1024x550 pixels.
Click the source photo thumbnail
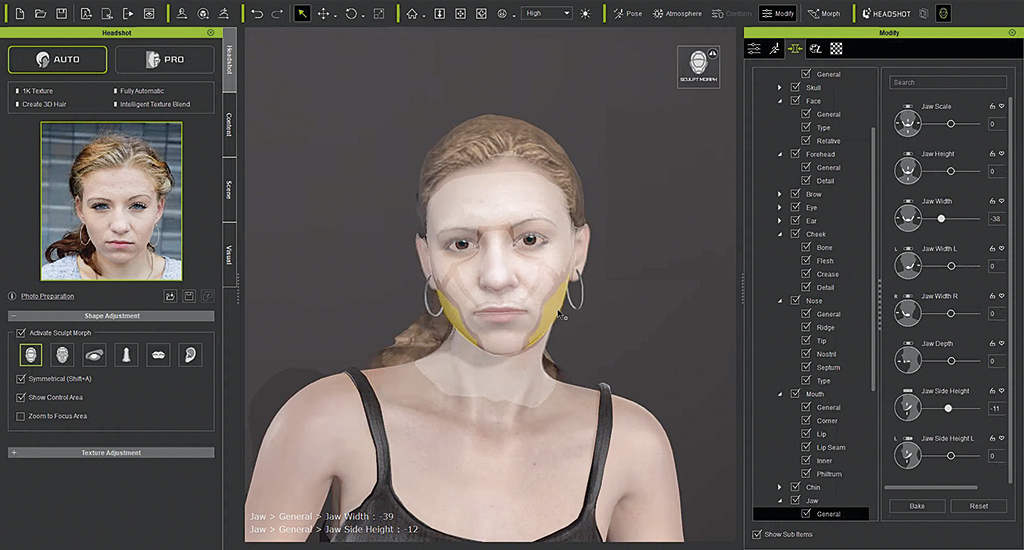112,201
